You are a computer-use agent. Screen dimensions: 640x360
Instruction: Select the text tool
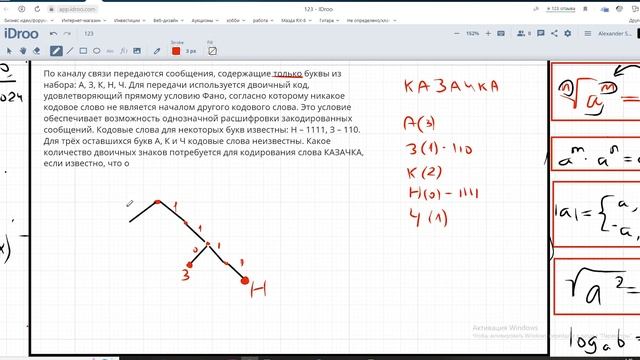tap(110, 51)
